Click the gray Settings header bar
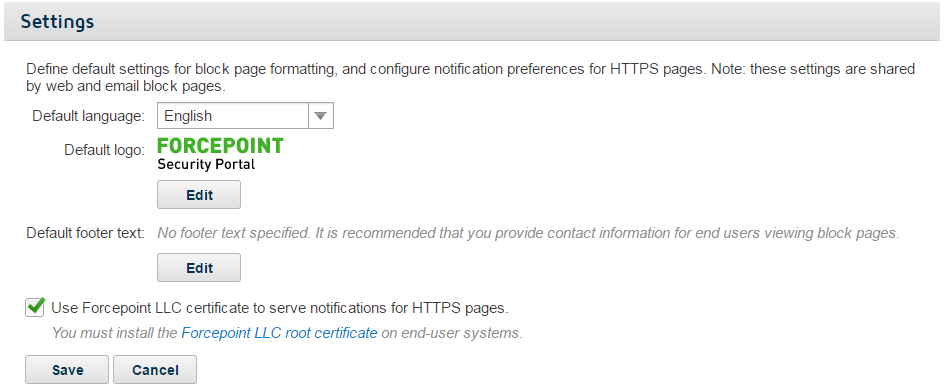944x390 pixels. [x=472, y=22]
